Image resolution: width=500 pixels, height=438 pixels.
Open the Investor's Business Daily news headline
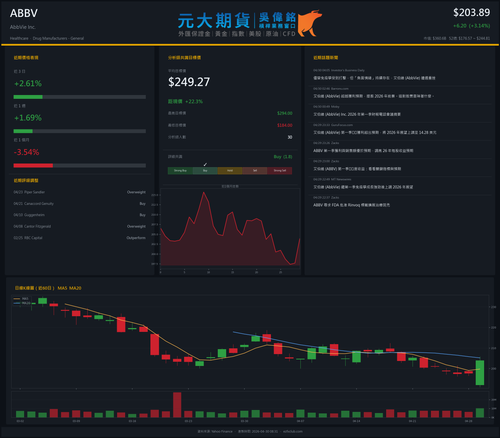374,78
